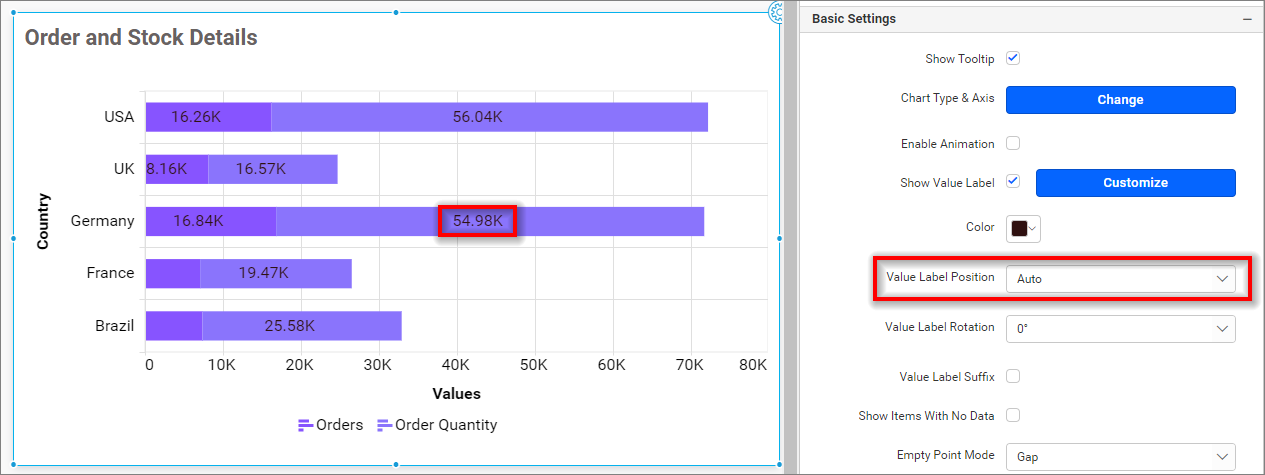Disable the Show Tooltip checkbox
The width and height of the screenshot is (1265, 475).
pyautogui.click(x=1013, y=59)
